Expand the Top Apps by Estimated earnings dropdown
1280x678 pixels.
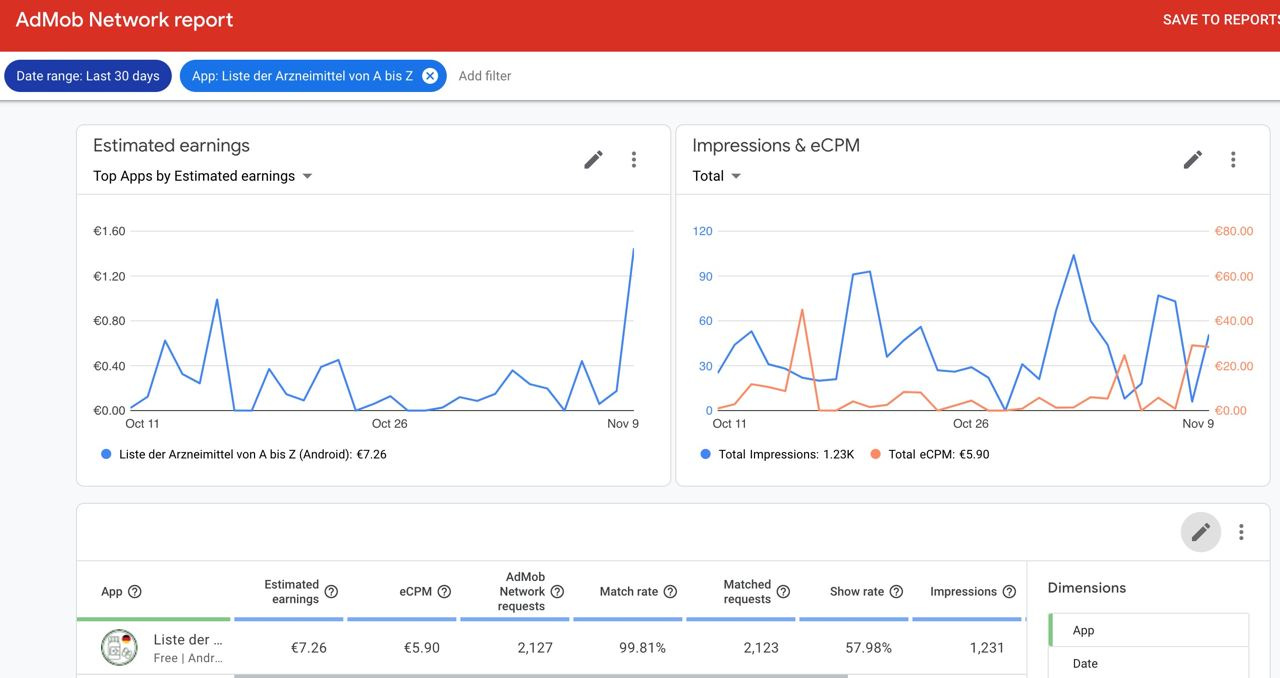click(203, 176)
